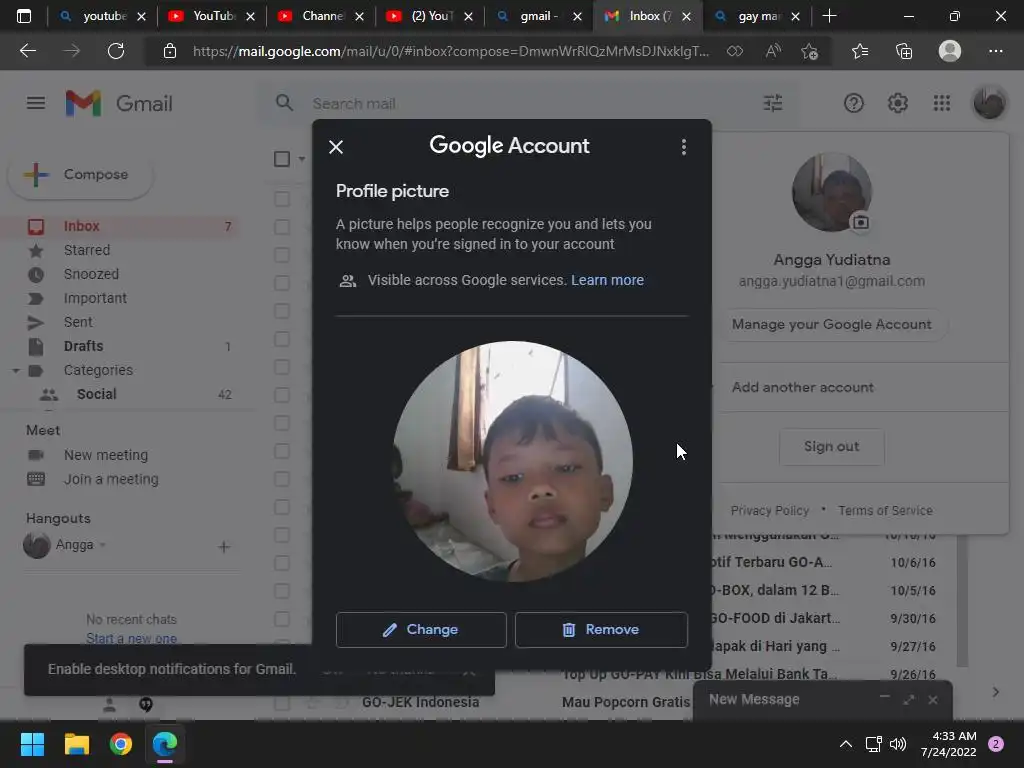
Task: Close the Google Account profile picture dialog
Action: click(x=336, y=147)
